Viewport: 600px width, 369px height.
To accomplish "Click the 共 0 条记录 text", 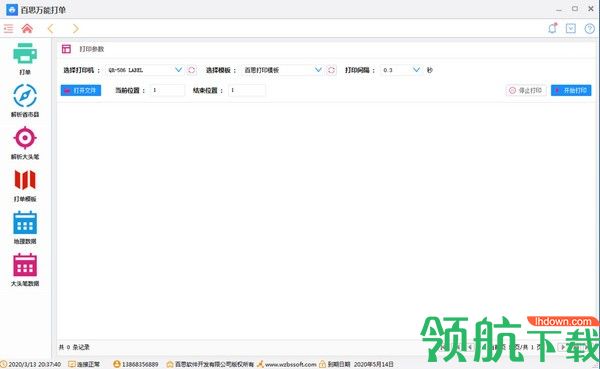I will coord(74,347).
